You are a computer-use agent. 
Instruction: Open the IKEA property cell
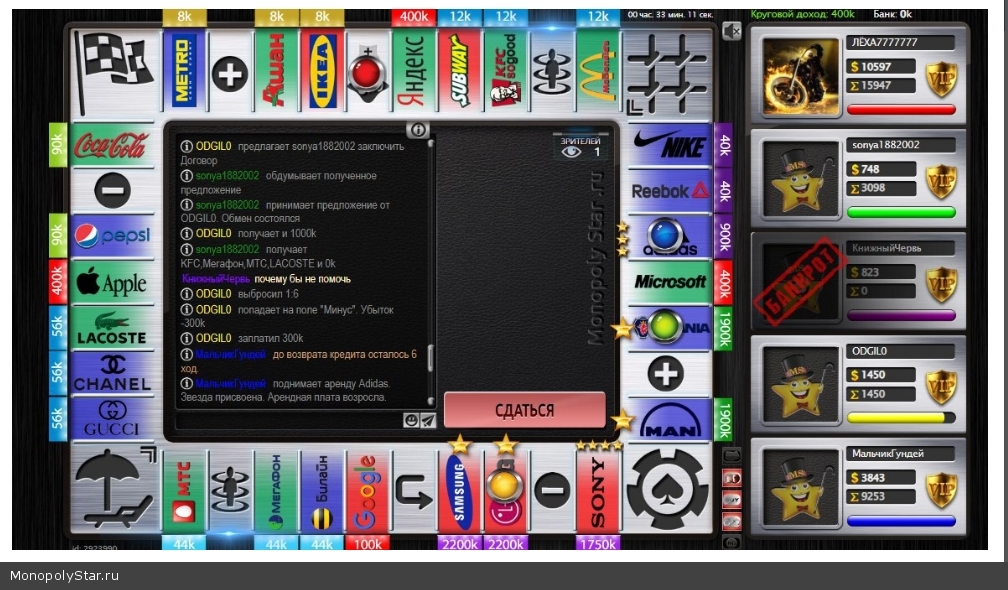click(322, 72)
